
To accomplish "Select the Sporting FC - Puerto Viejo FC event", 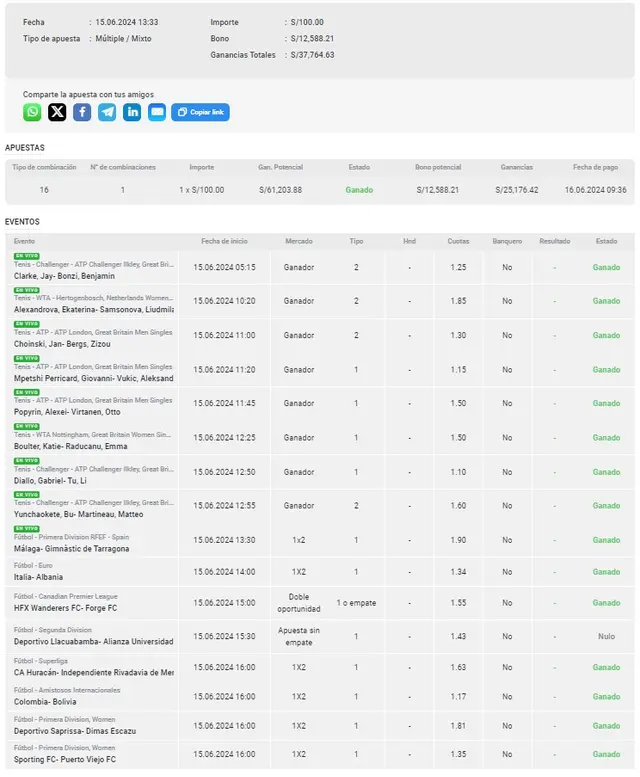I will click(x=65, y=759).
